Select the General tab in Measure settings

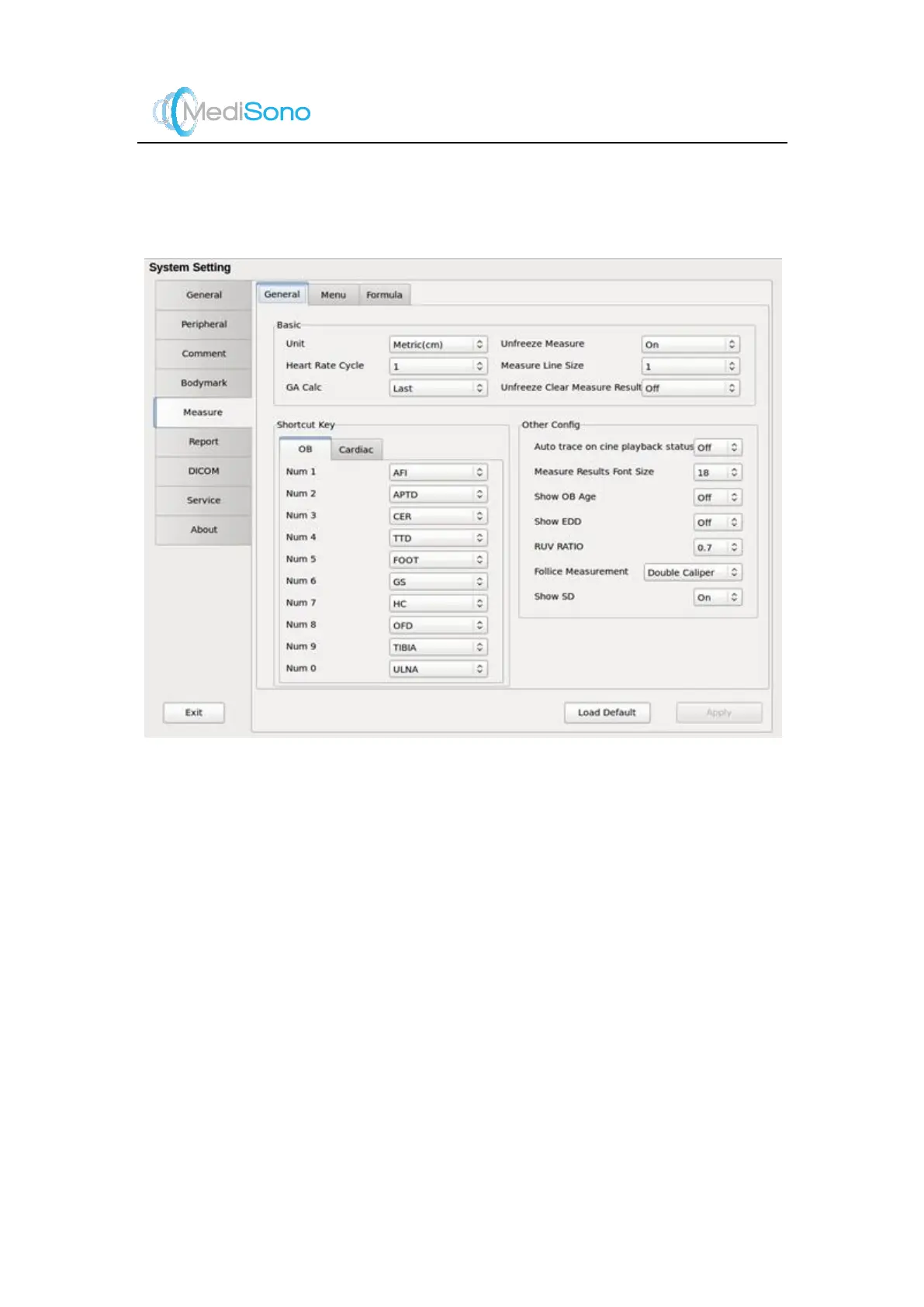pos(282,294)
